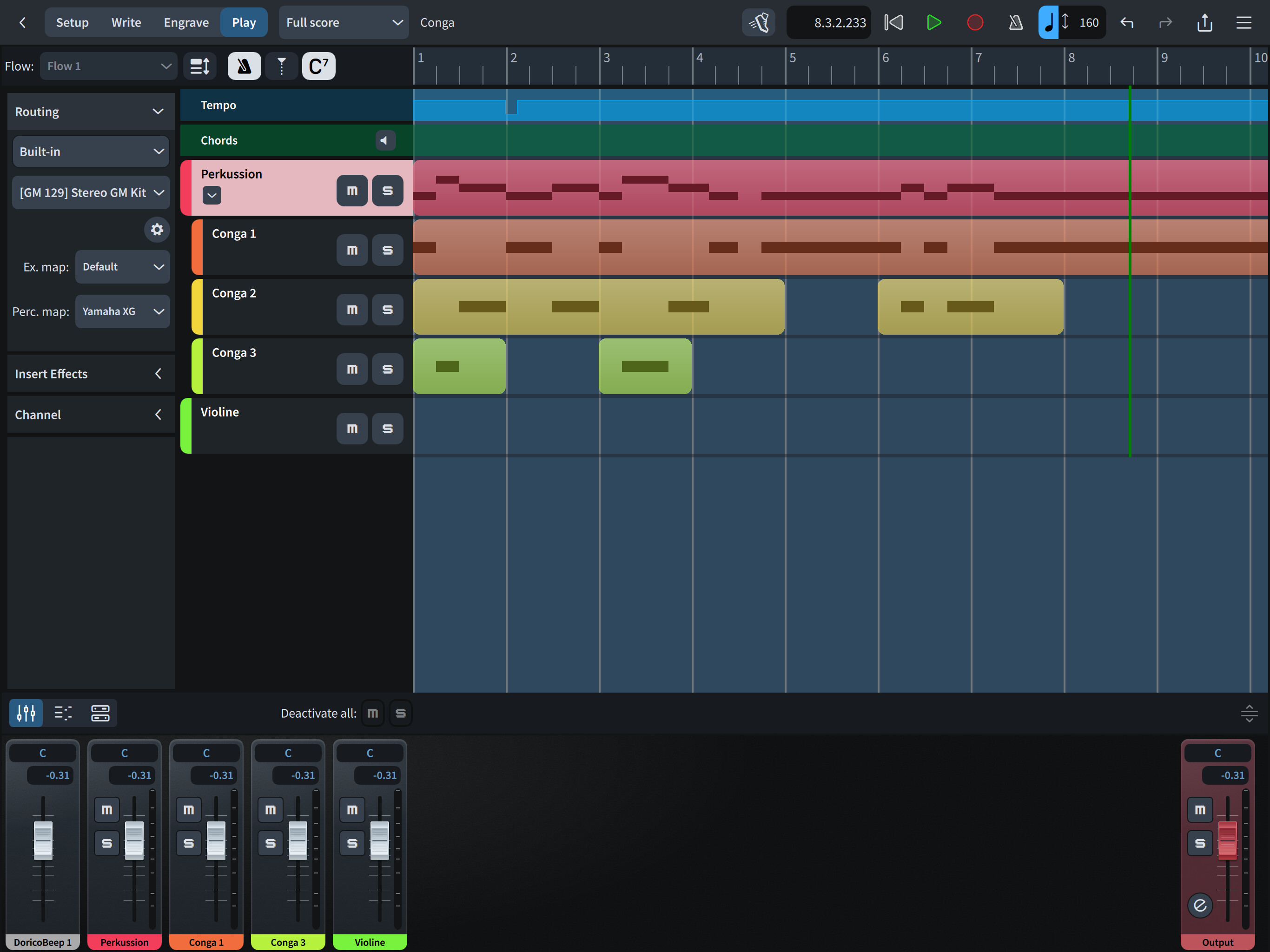Open the share/export icon
Image resolution: width=1270 pixels, height=952 pixels.
tap(1204, 22)
